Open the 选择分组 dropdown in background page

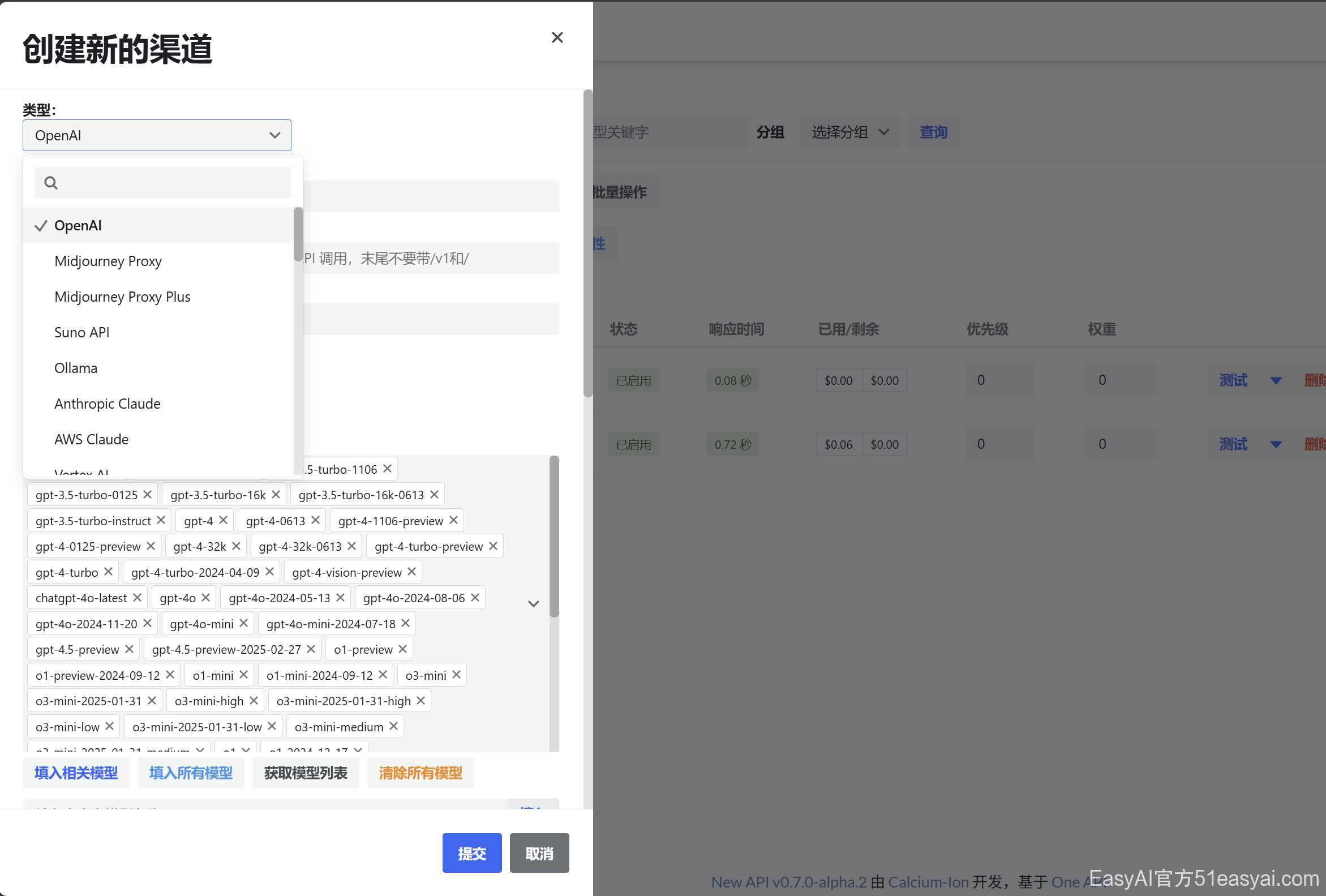(850, 132)
